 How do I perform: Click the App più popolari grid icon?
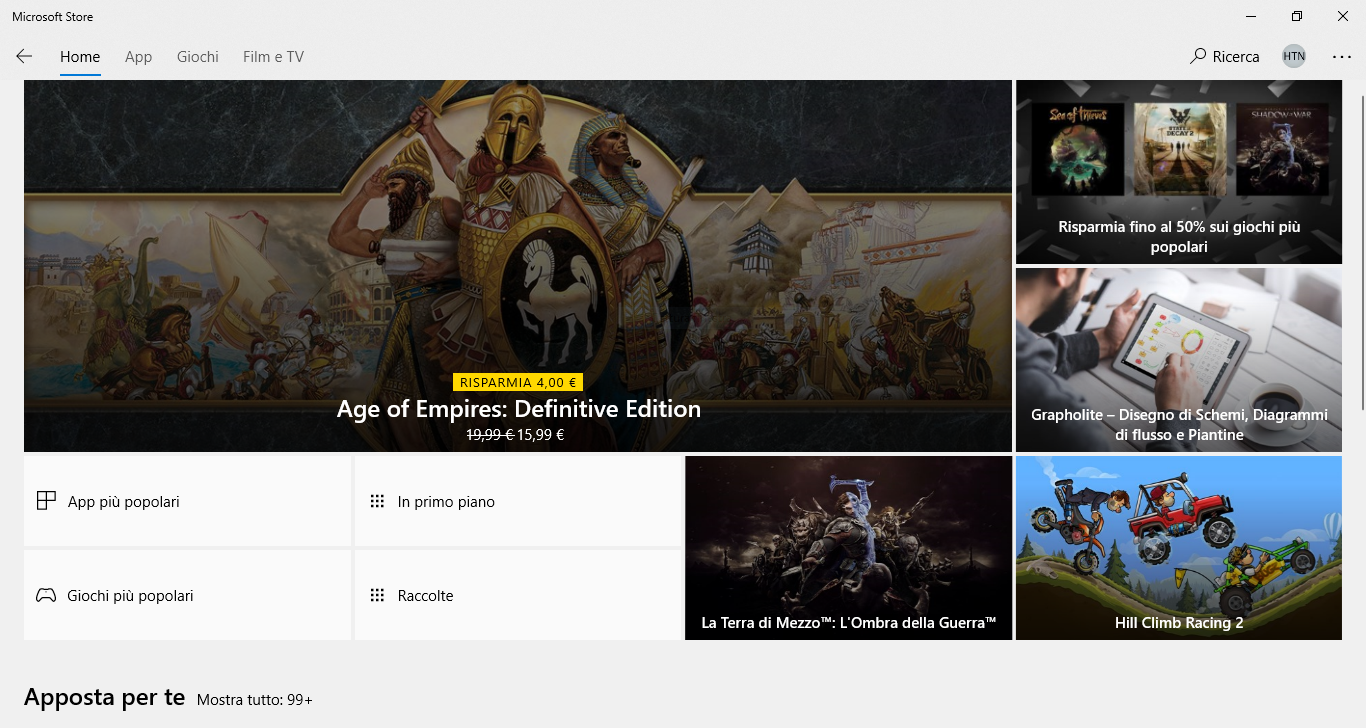point(46,501)
